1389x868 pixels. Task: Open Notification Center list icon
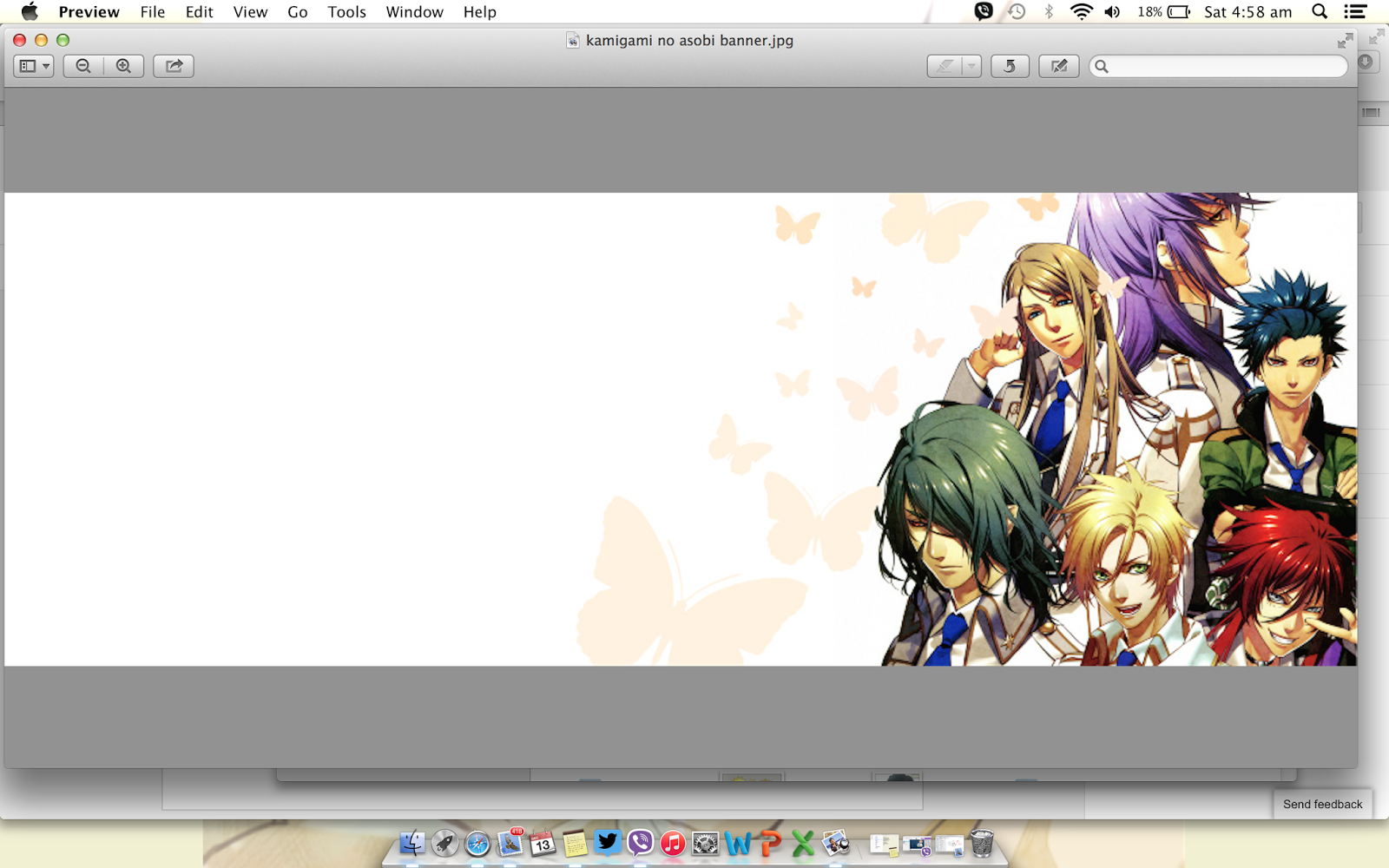coord(1355,11)
